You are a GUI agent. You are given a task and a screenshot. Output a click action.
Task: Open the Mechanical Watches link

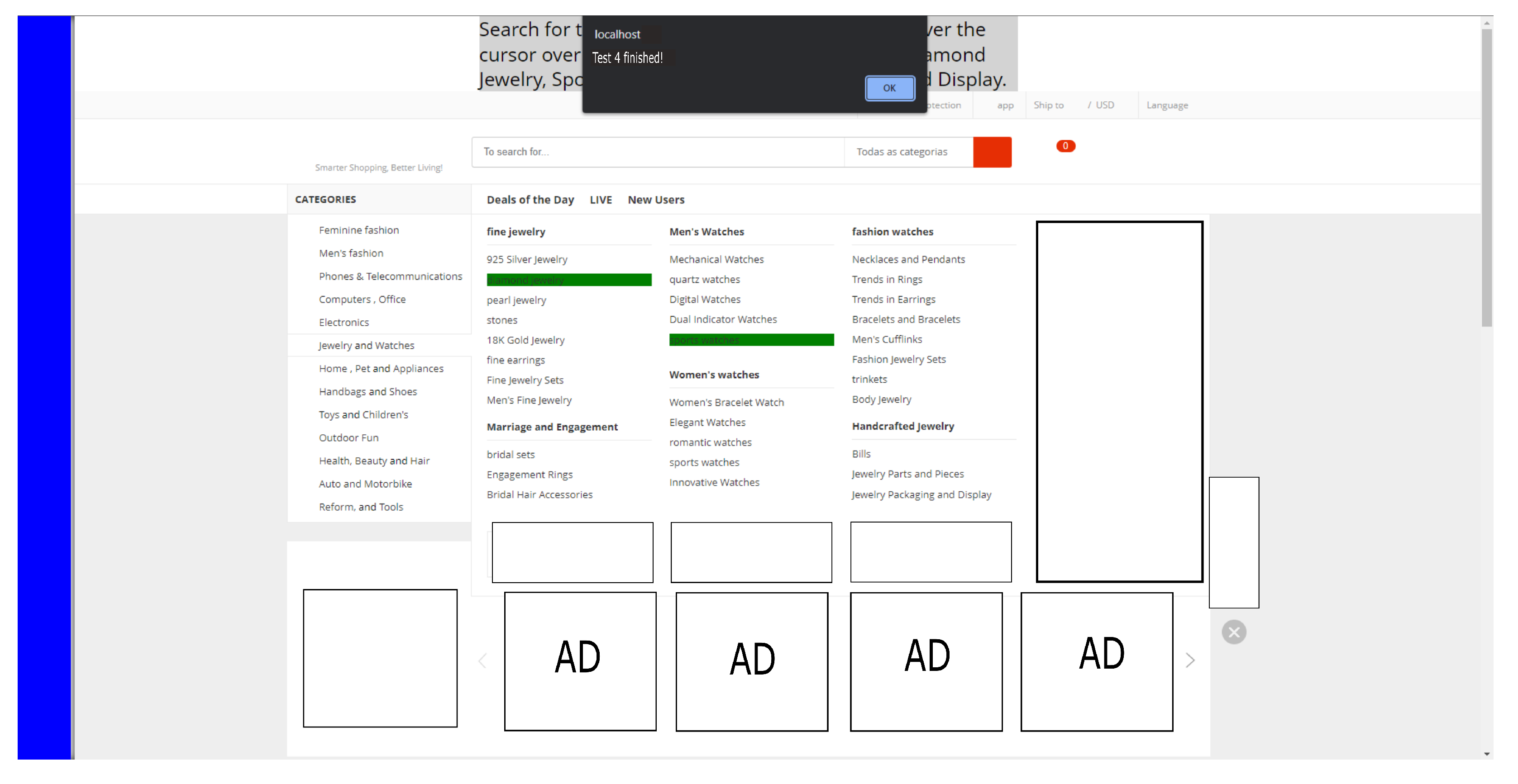pyautogui.click(x=716, y=260)
